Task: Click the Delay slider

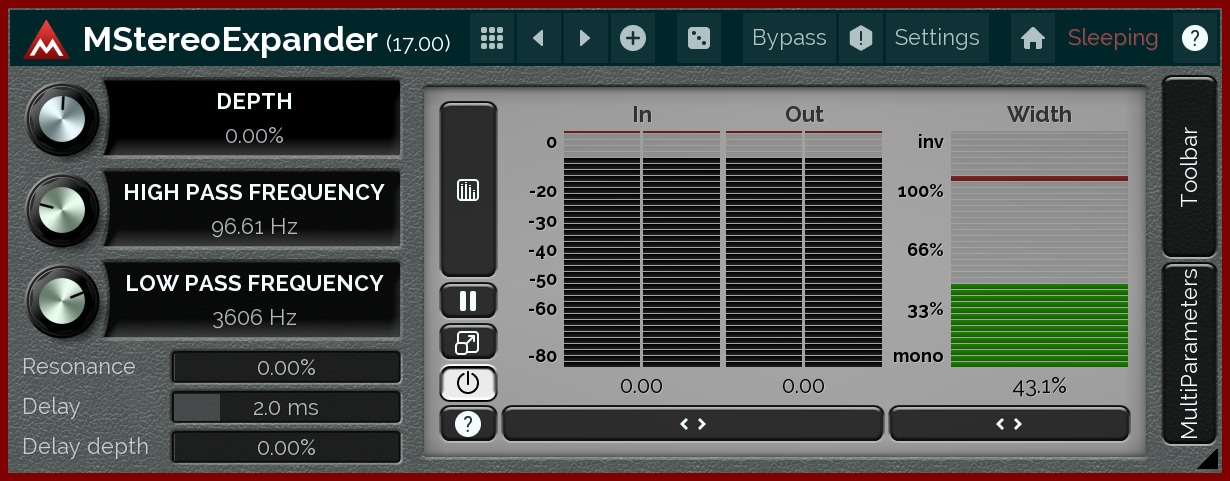Action: 286,407
